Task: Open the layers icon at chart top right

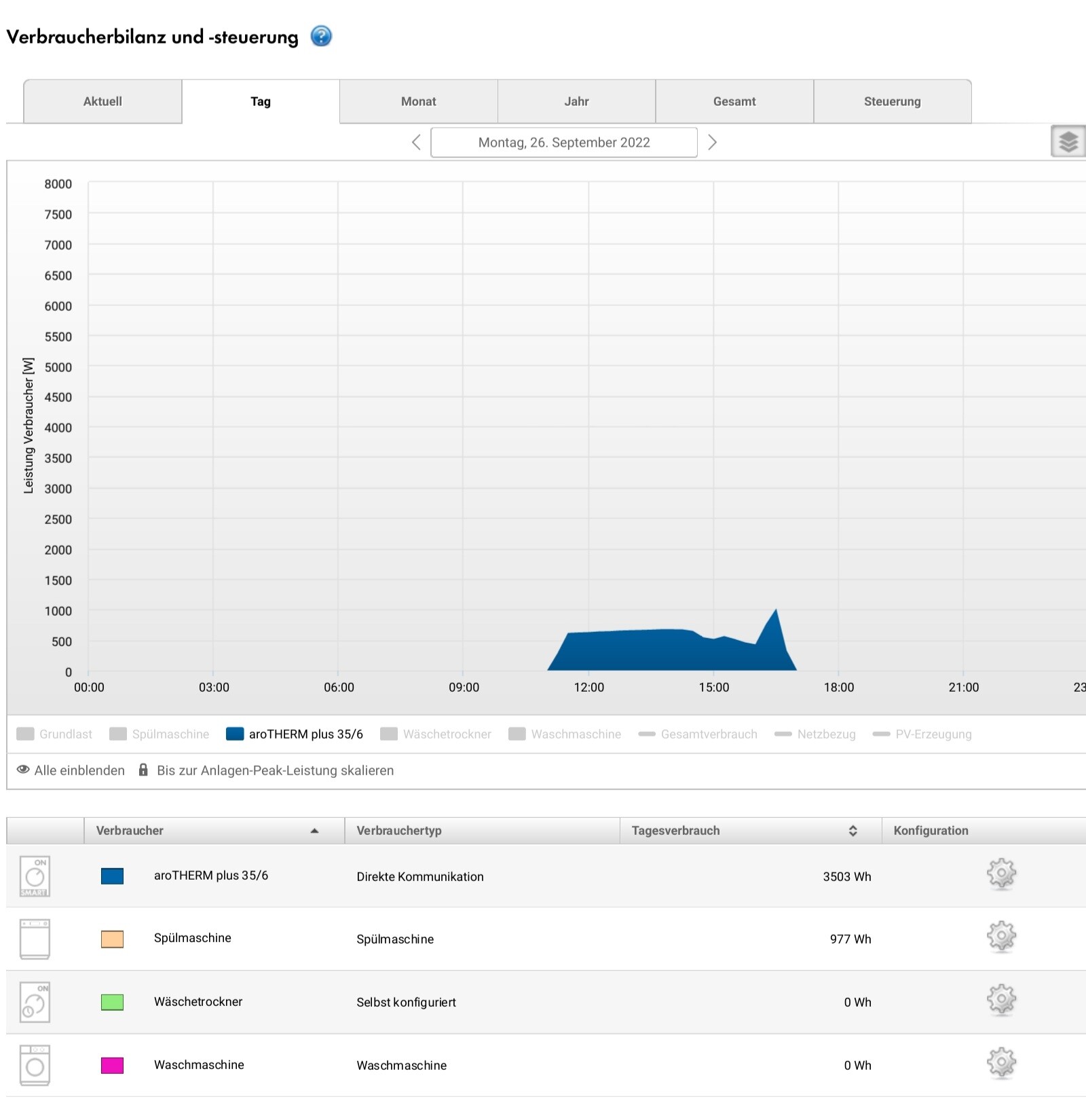Action: point(1068,142)
